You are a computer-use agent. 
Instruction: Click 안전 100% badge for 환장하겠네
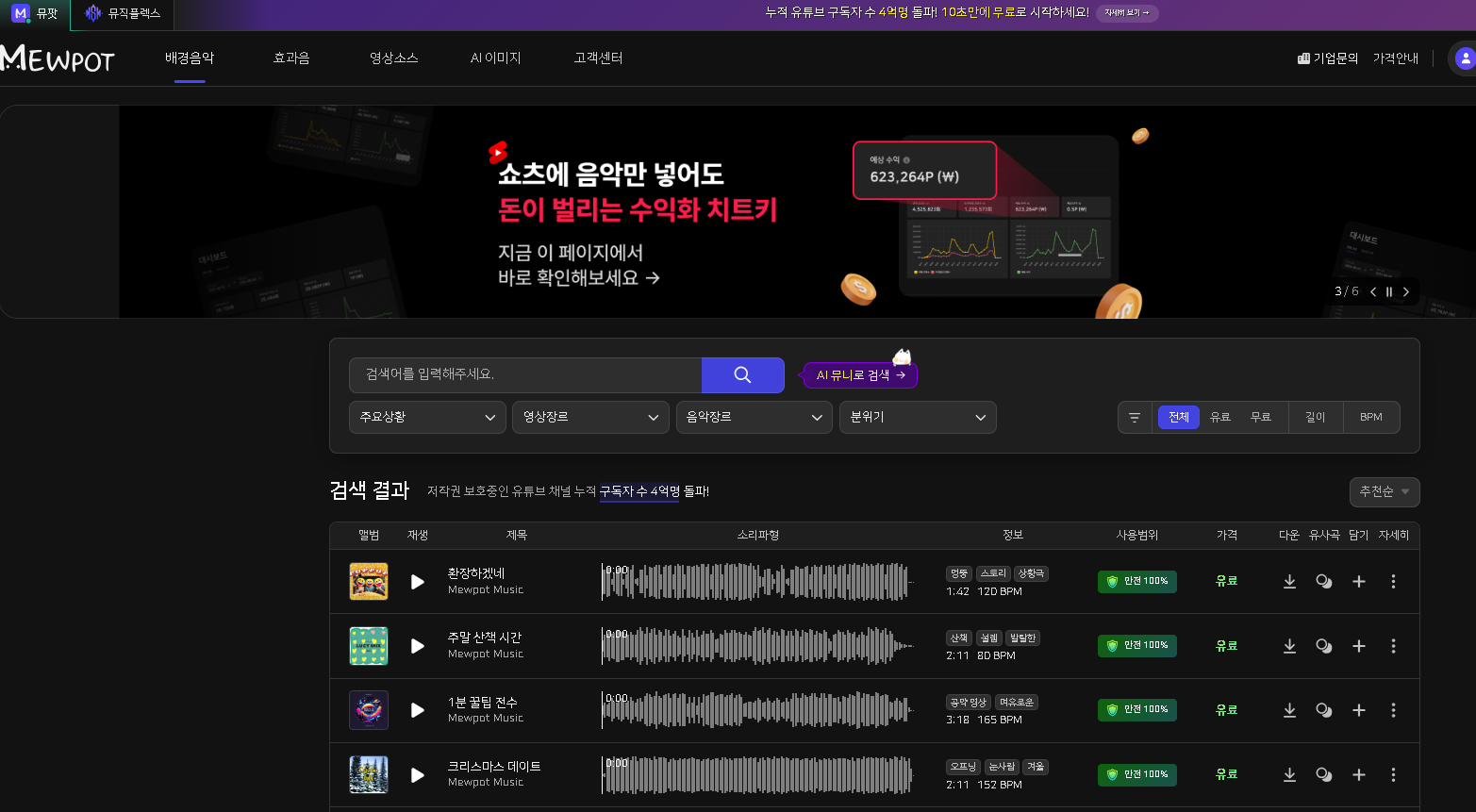coord(1137,582)
